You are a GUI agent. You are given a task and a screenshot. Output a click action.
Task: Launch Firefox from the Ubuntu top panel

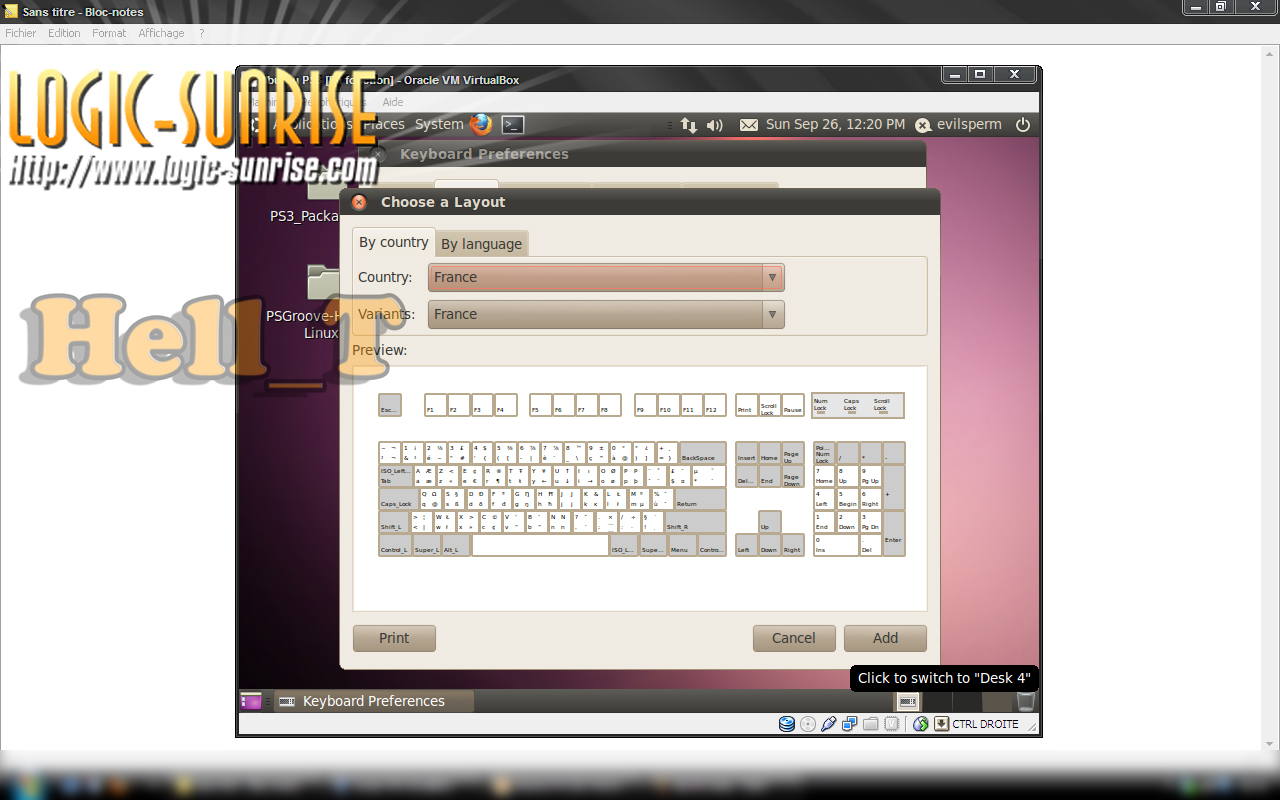click(482, 124)
